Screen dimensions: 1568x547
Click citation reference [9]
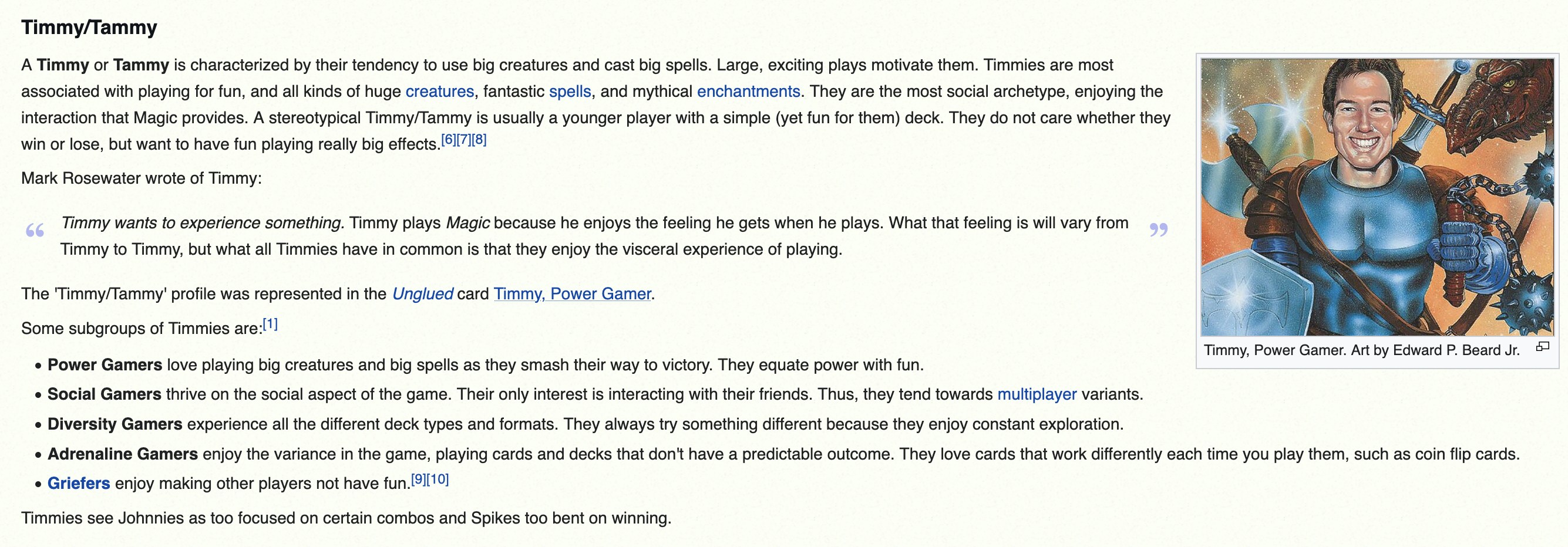click(x=418, y=479)
